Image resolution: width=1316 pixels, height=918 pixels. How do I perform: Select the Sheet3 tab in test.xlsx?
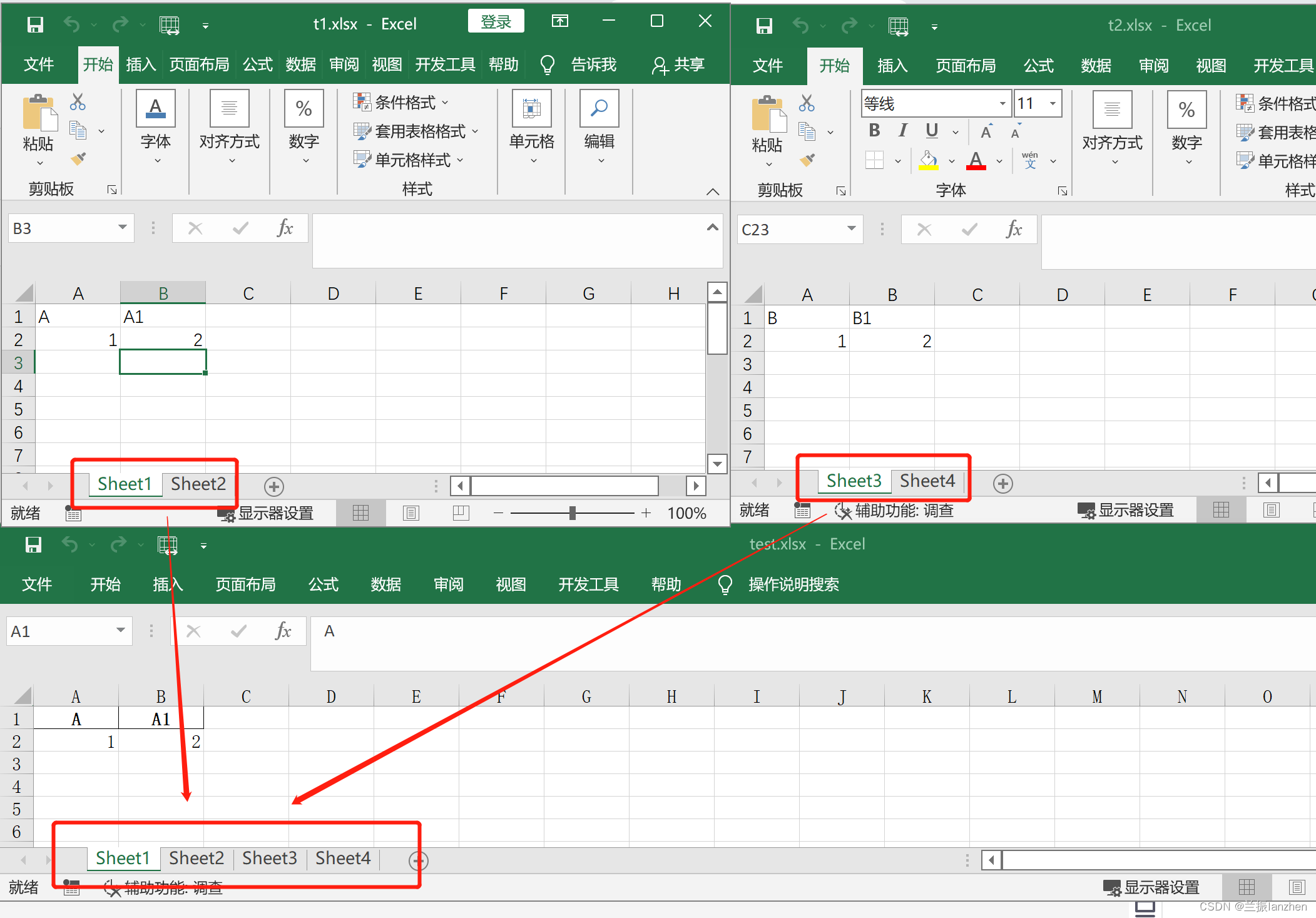click(269, 858)
